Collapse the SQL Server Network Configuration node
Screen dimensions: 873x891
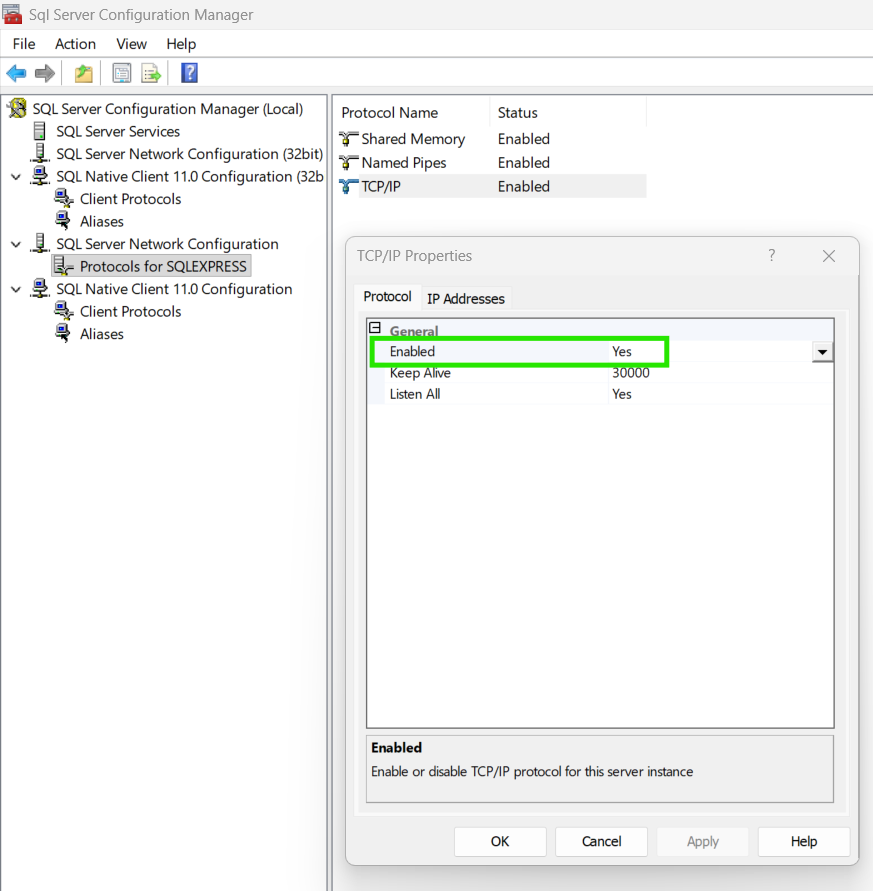click(x=14, y=243)
